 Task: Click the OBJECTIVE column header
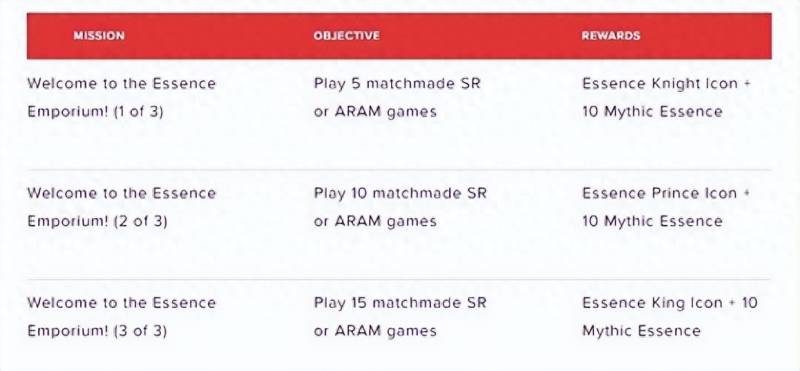346,36
